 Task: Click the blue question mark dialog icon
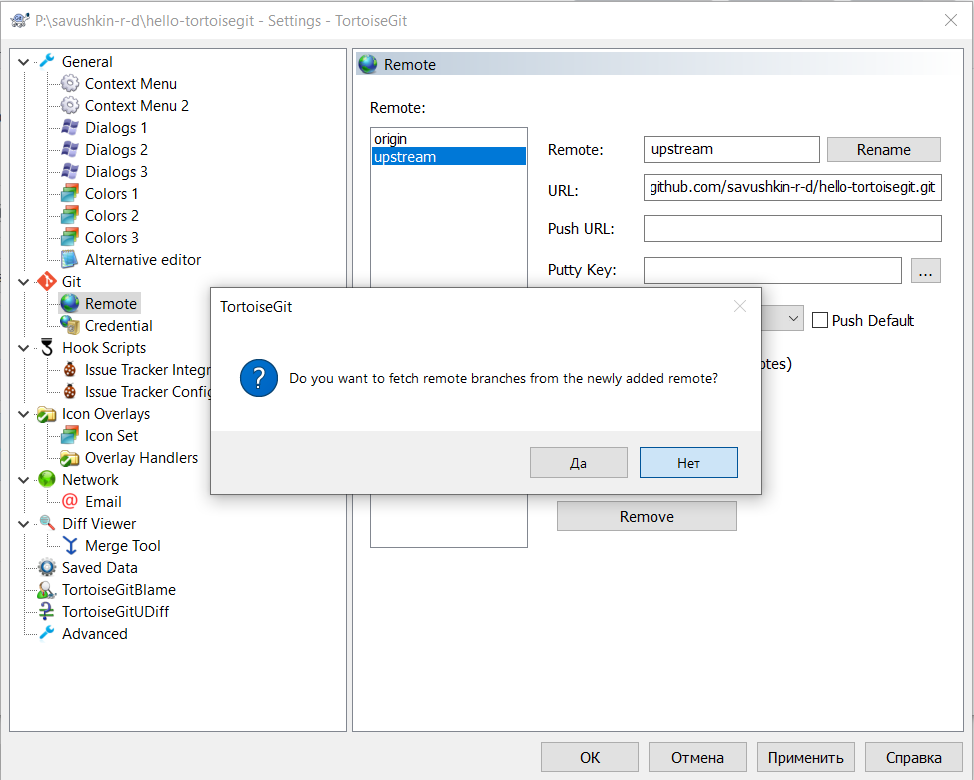pyautogui.click(x=258, y=378)
